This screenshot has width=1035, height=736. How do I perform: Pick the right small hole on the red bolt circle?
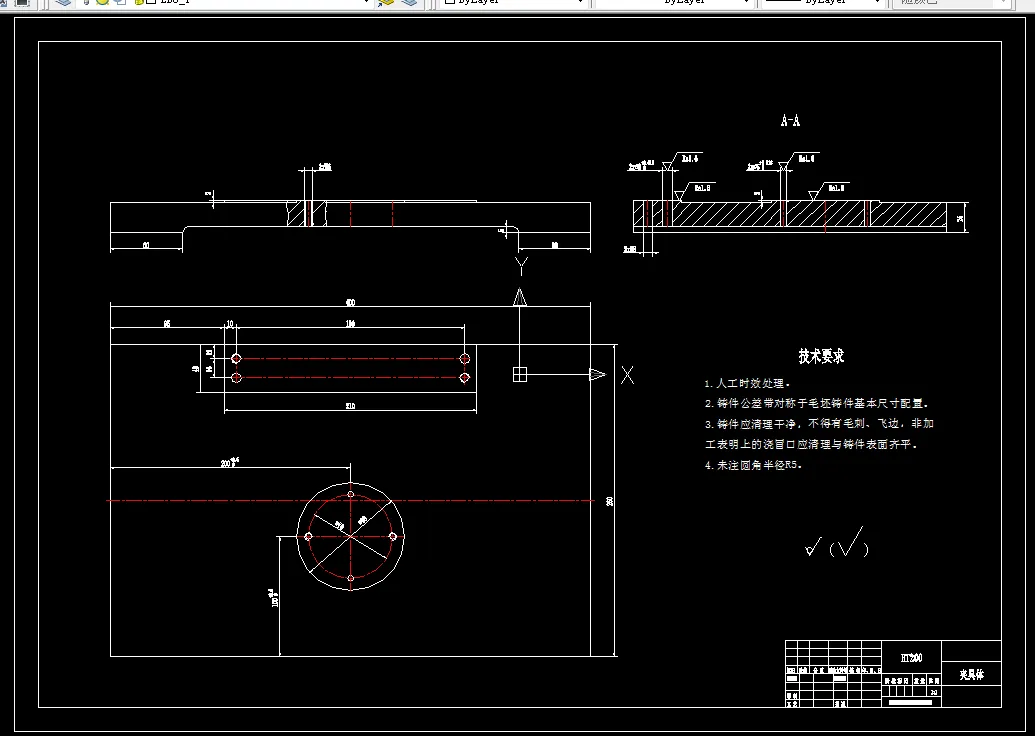[393, 536]
